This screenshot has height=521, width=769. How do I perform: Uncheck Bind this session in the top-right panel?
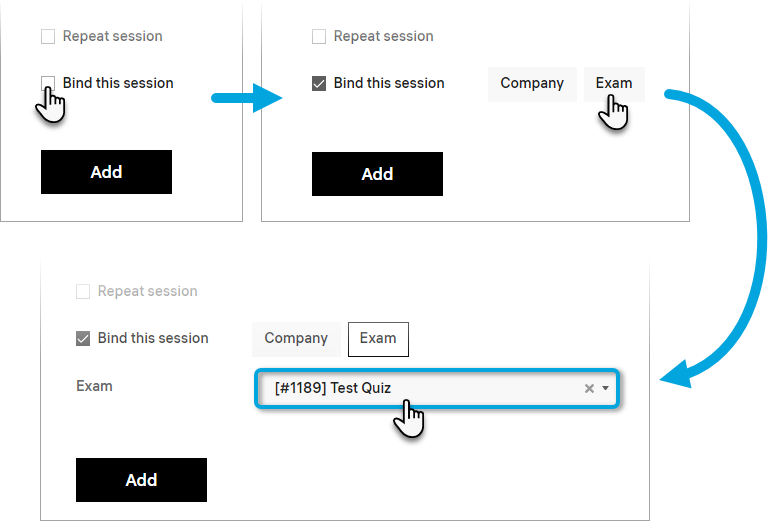pos(319,84)
